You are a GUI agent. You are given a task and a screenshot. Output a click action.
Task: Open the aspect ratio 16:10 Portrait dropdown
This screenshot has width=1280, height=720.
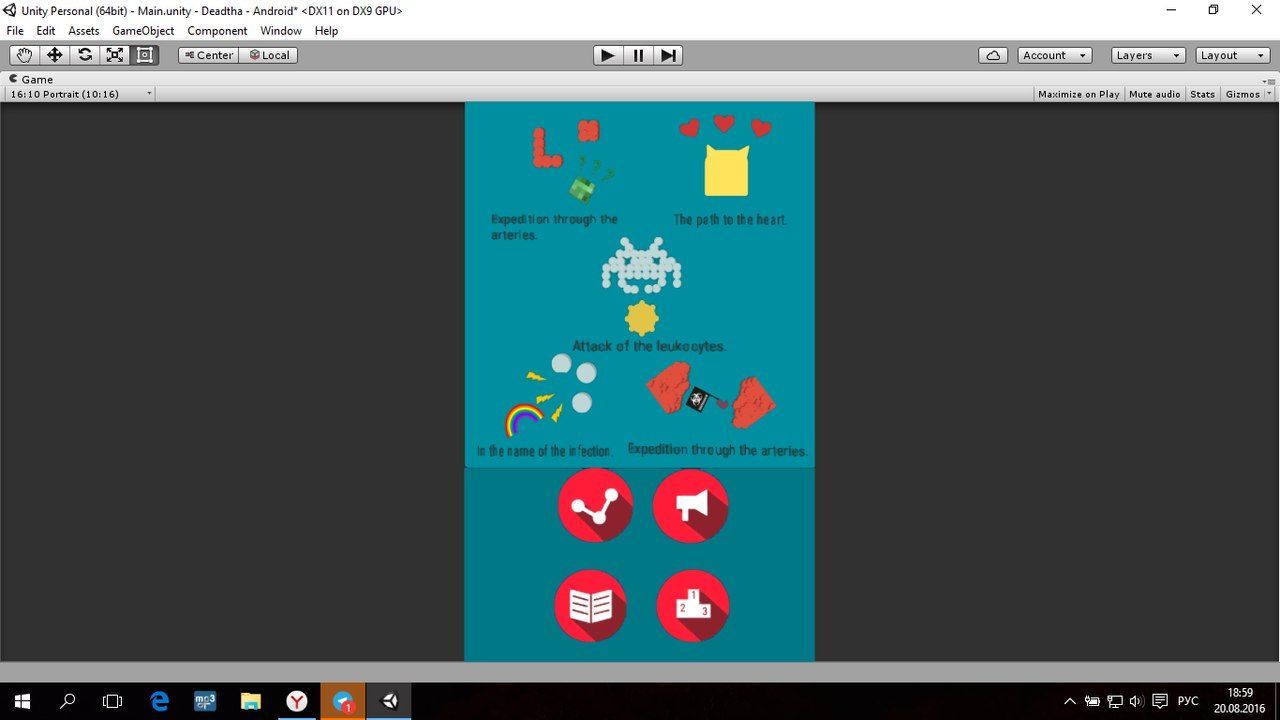[80, 94]
